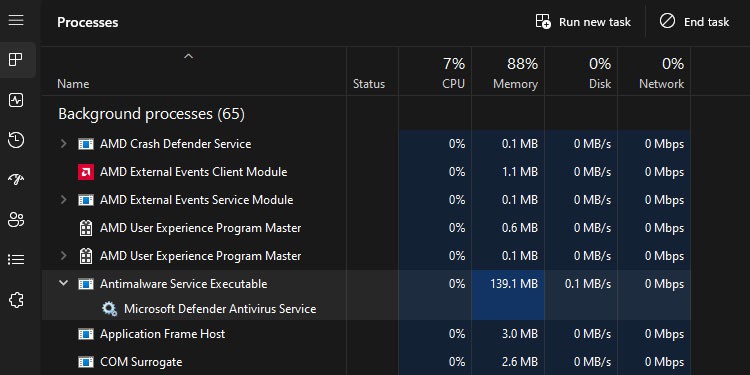Click the Run new task button label
Viewport: 750px width, 375px height.
pyautogui.click(x=595, y=22)
